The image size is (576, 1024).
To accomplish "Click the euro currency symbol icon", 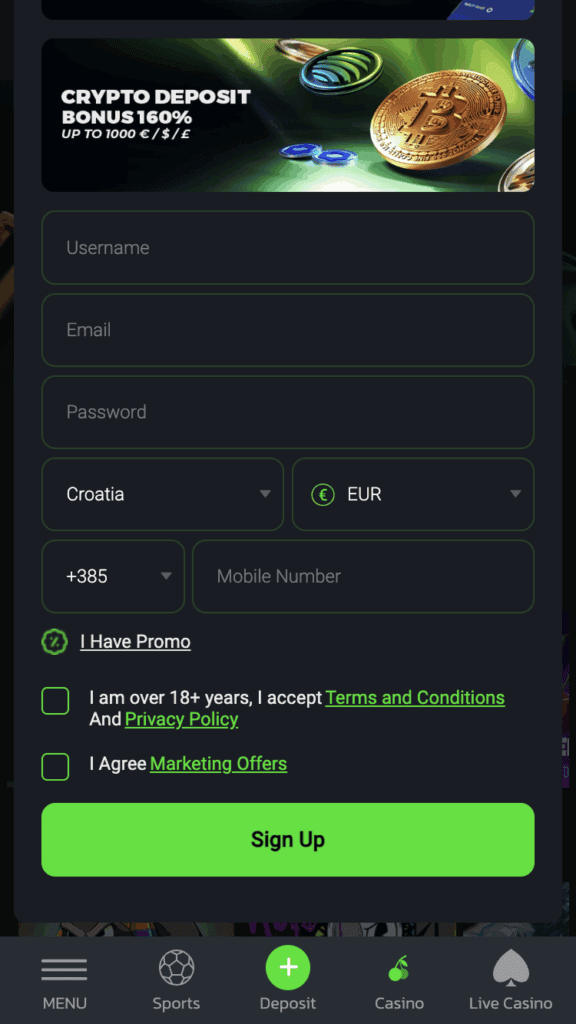I will point(323,494).
